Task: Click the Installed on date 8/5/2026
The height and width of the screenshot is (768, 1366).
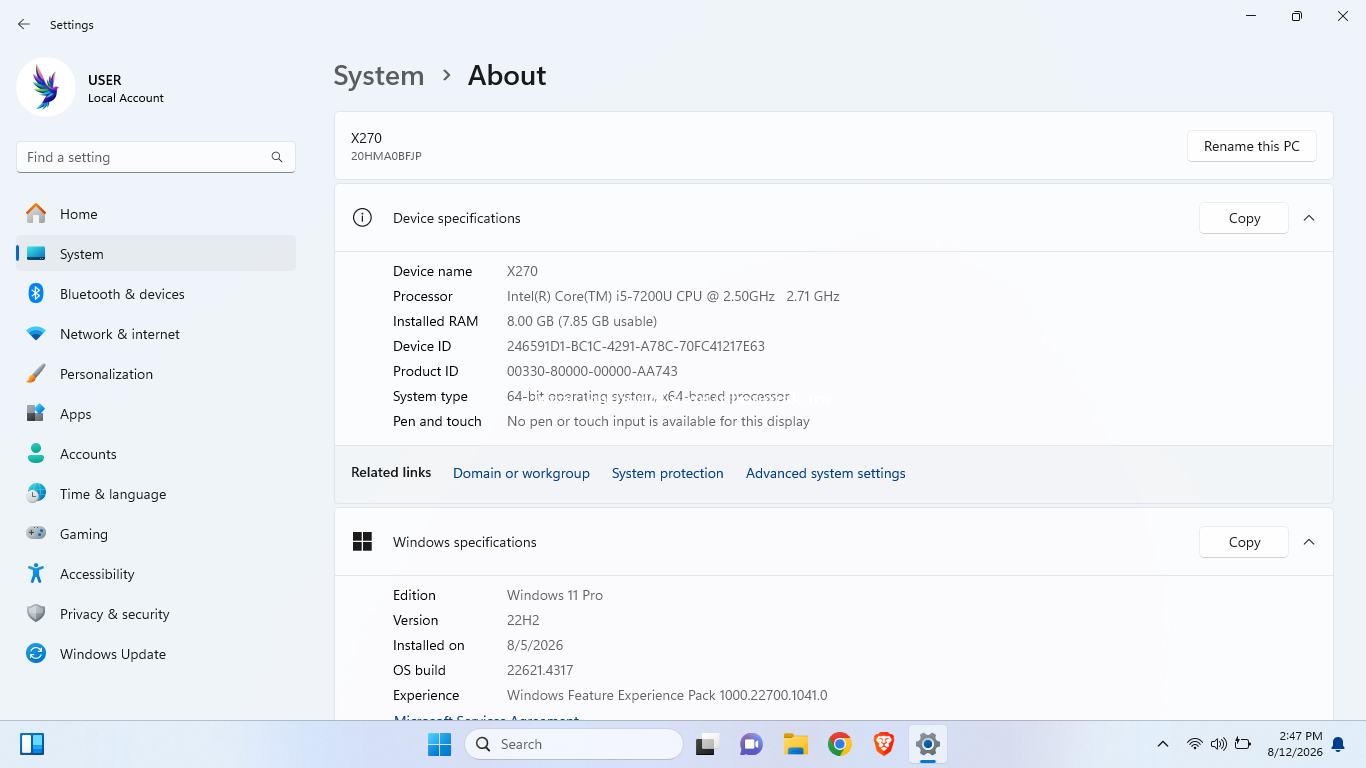Action: tap(535, 645)
